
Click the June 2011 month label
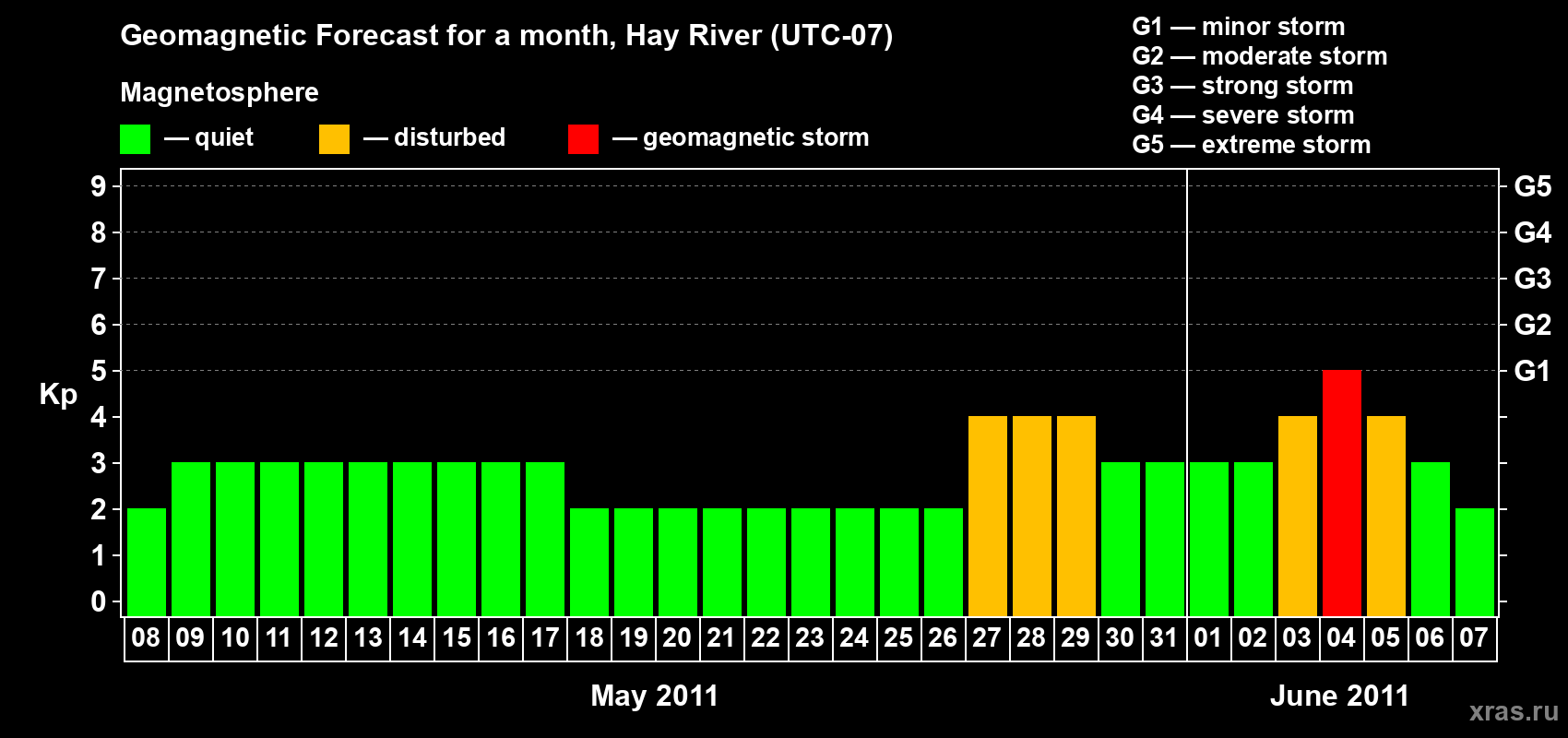(1339, 696)
